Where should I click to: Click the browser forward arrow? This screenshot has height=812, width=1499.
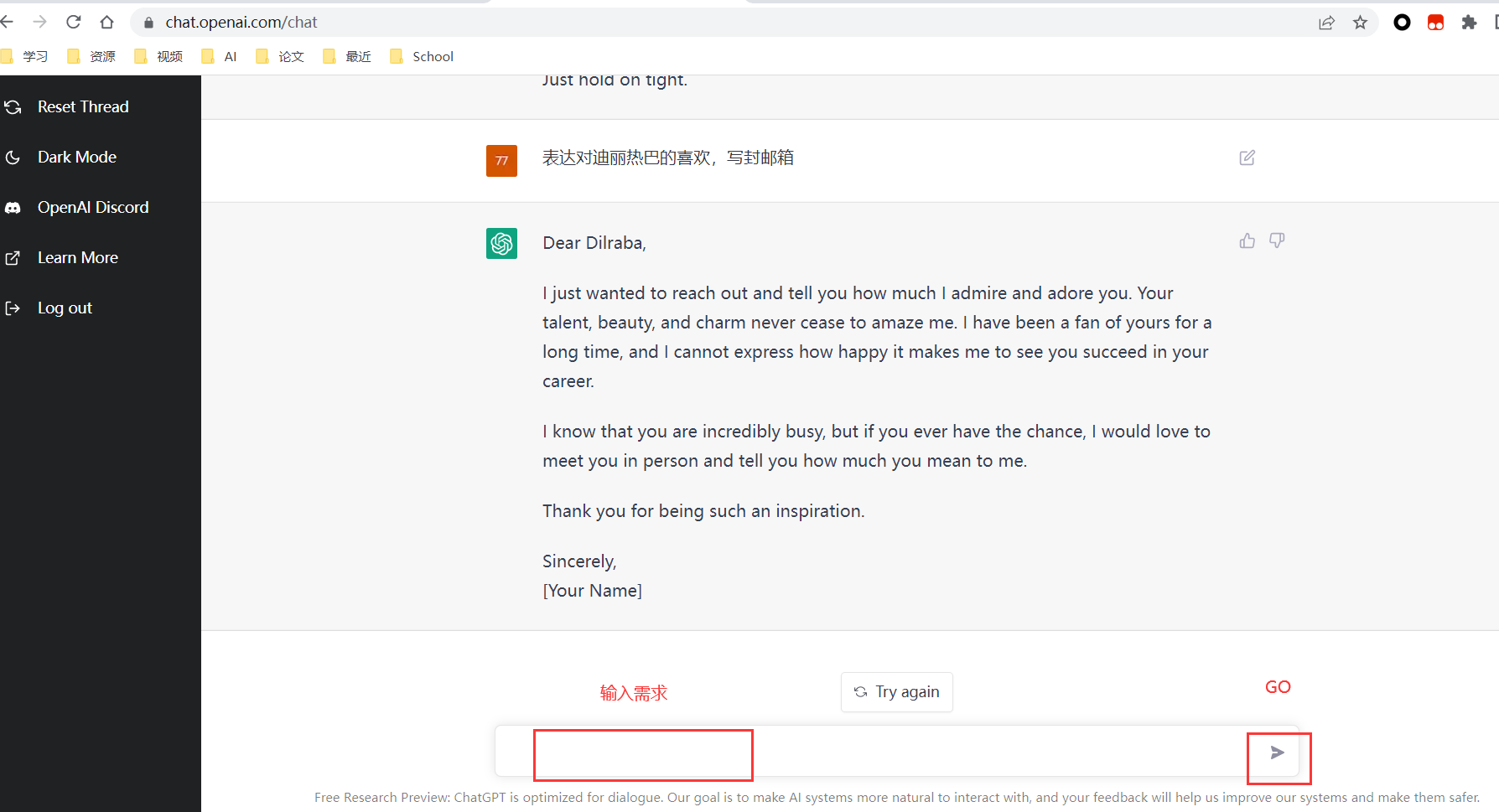[x=39, y=22]
